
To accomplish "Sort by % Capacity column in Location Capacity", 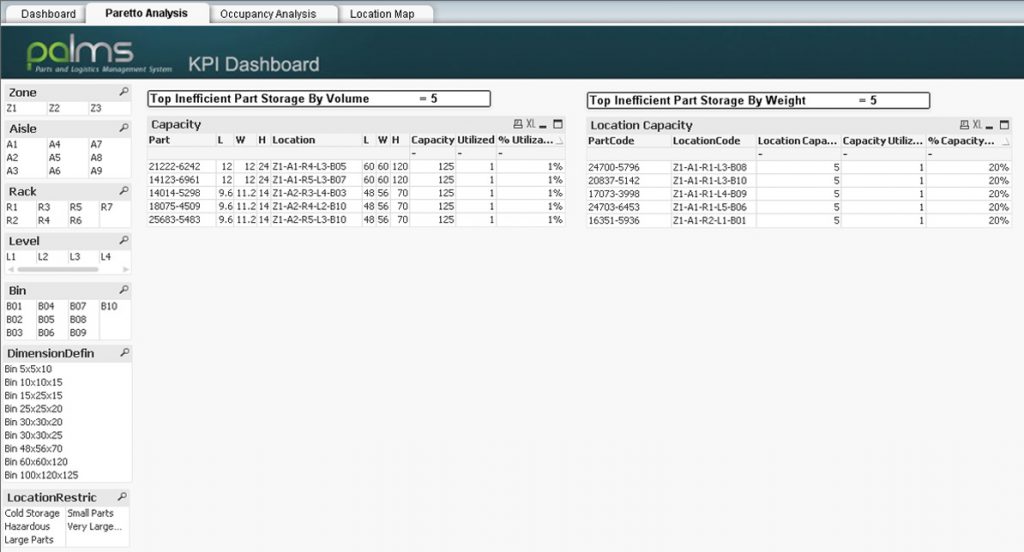I will [964, 141].
